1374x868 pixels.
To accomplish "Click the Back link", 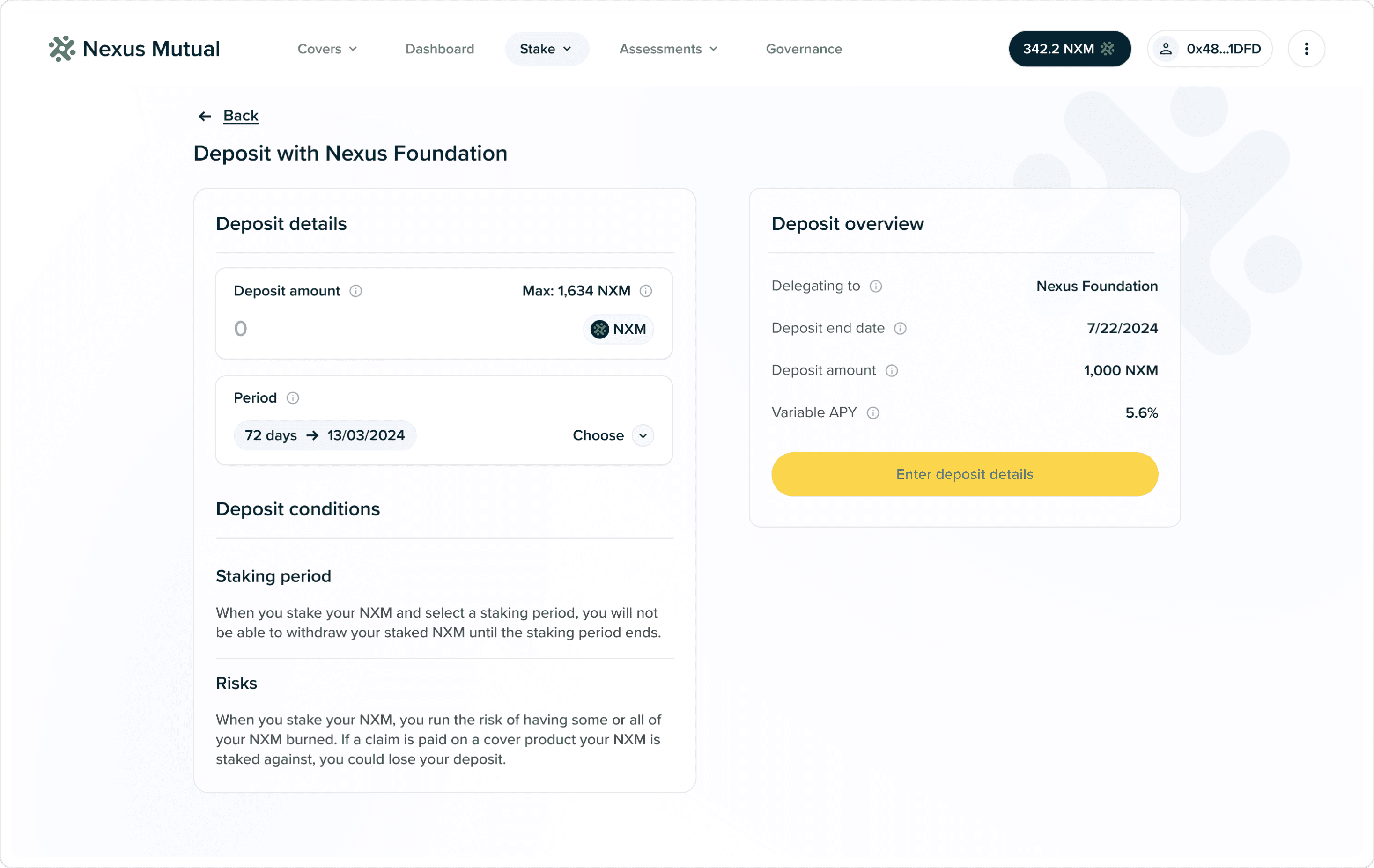I will coord(241,116).
